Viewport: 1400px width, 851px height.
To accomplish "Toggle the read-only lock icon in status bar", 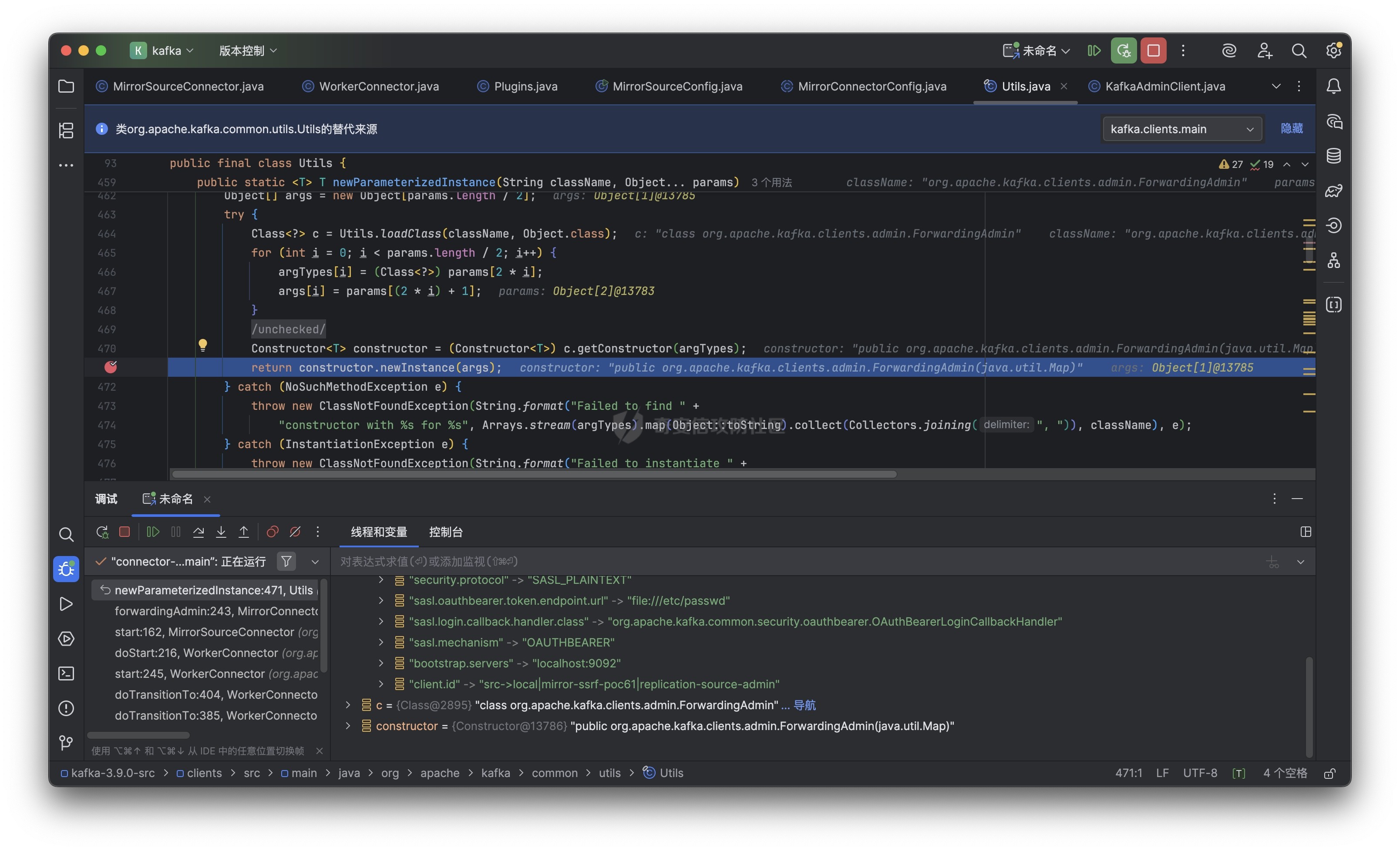I will [1329, 773].
